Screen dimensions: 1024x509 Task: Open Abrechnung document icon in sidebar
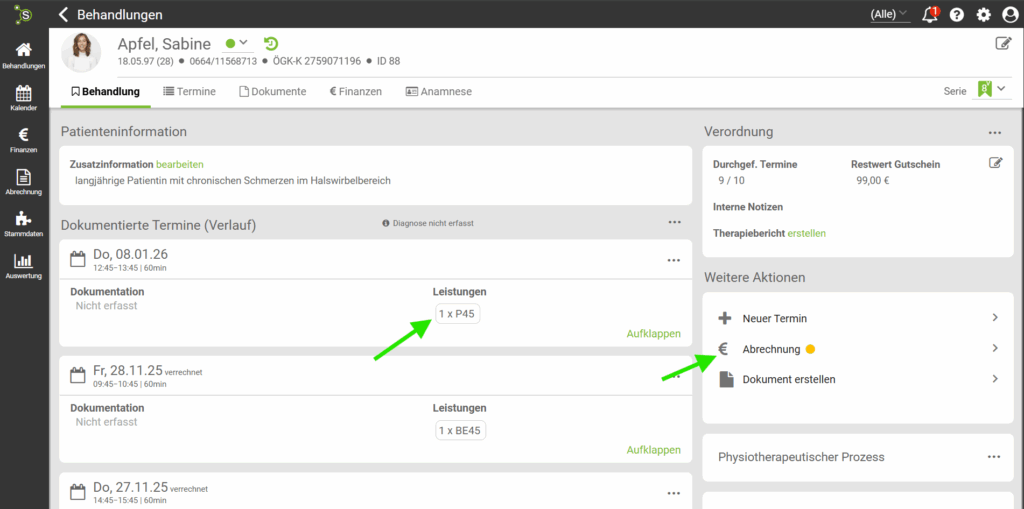click(24, 181)
